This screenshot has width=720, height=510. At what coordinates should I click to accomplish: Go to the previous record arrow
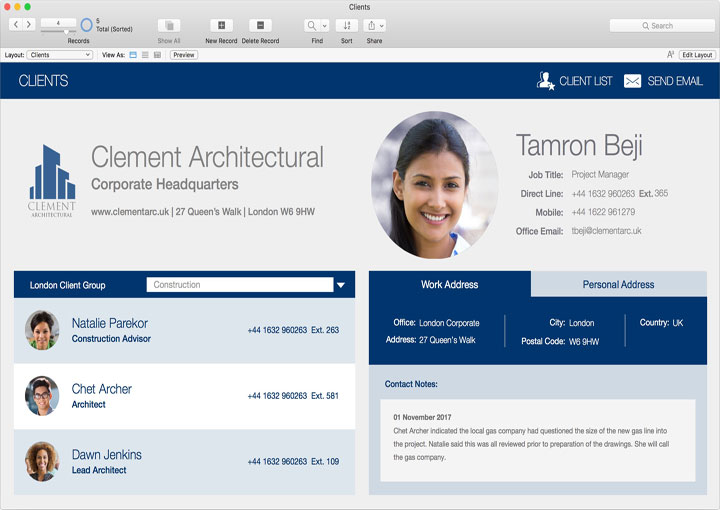[x=16, y=24]
